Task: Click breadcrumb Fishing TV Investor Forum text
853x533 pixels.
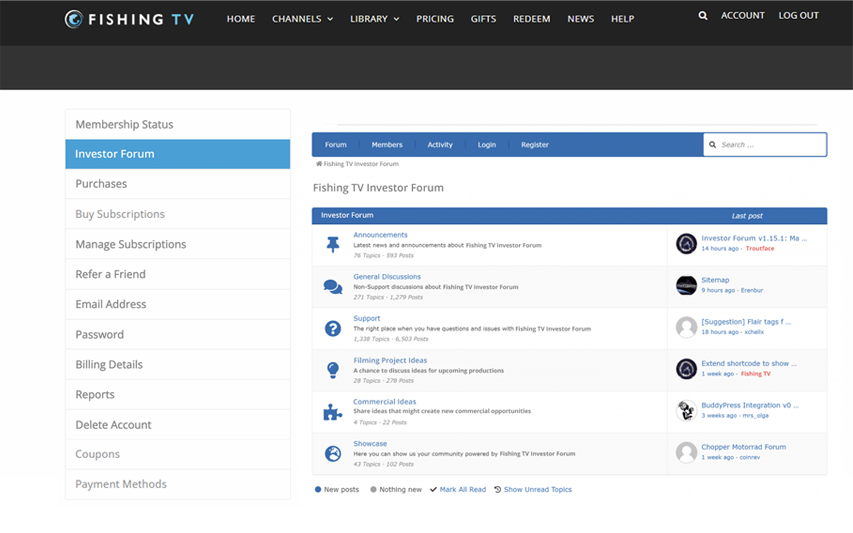Action: [361, 164]
